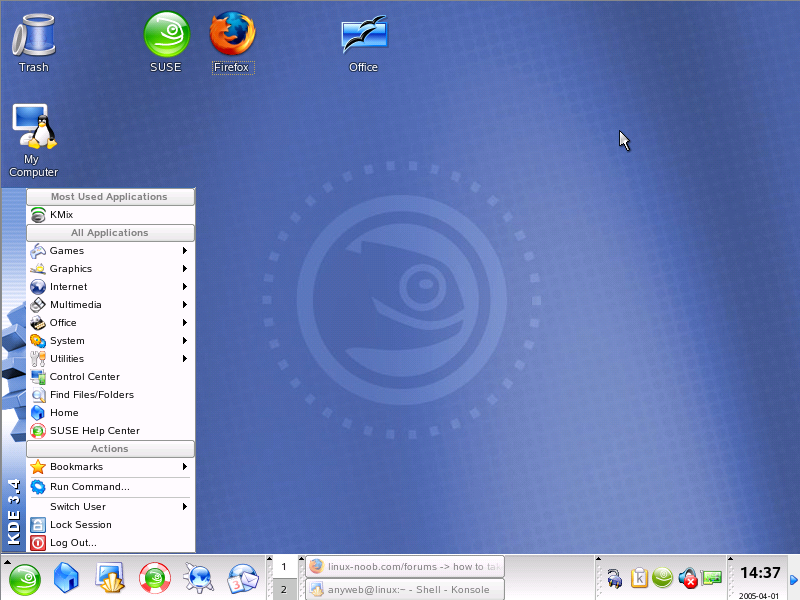Choose Log Out... from the menu
Viewport: 800px width, 600px height.
pyautogui.click(x=111, y=543)
